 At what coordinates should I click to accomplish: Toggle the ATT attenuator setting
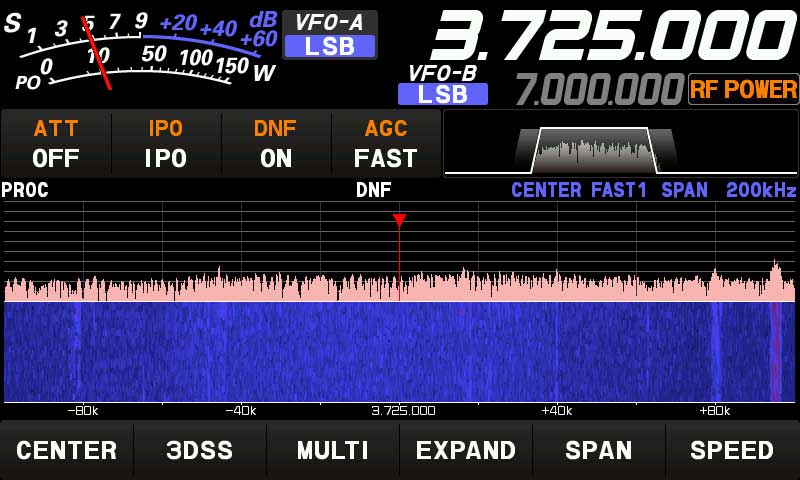click(x=56, y=144)
